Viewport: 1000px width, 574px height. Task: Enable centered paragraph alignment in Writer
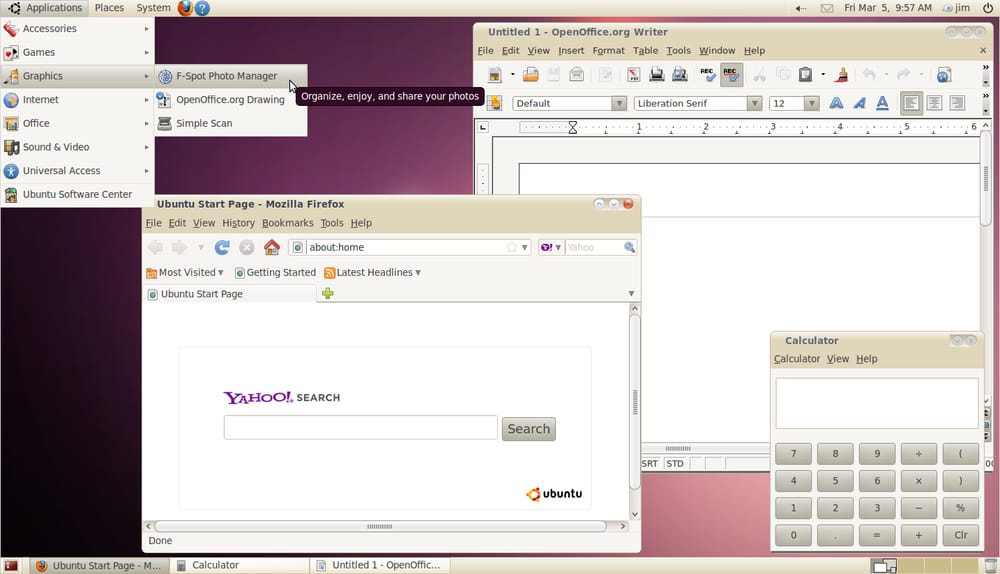tap(934, 103)
